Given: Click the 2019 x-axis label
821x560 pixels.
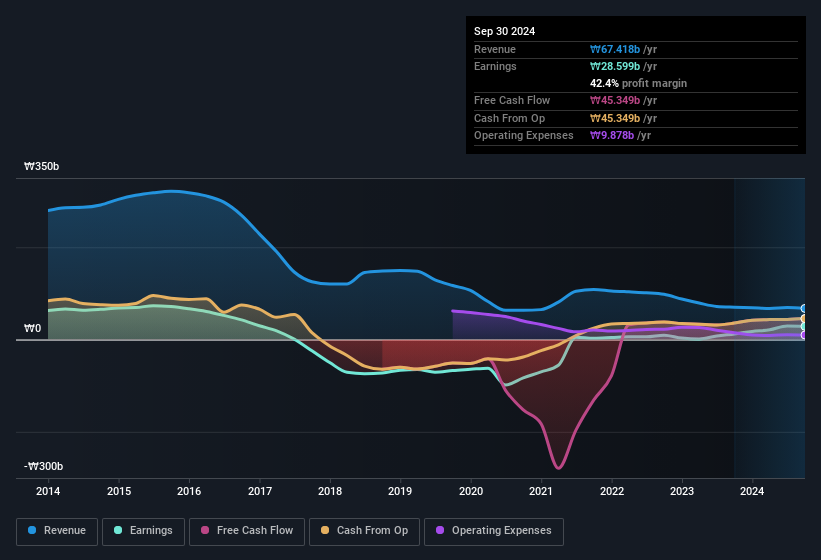Looking at the screenshot, I should coord(400,491).
